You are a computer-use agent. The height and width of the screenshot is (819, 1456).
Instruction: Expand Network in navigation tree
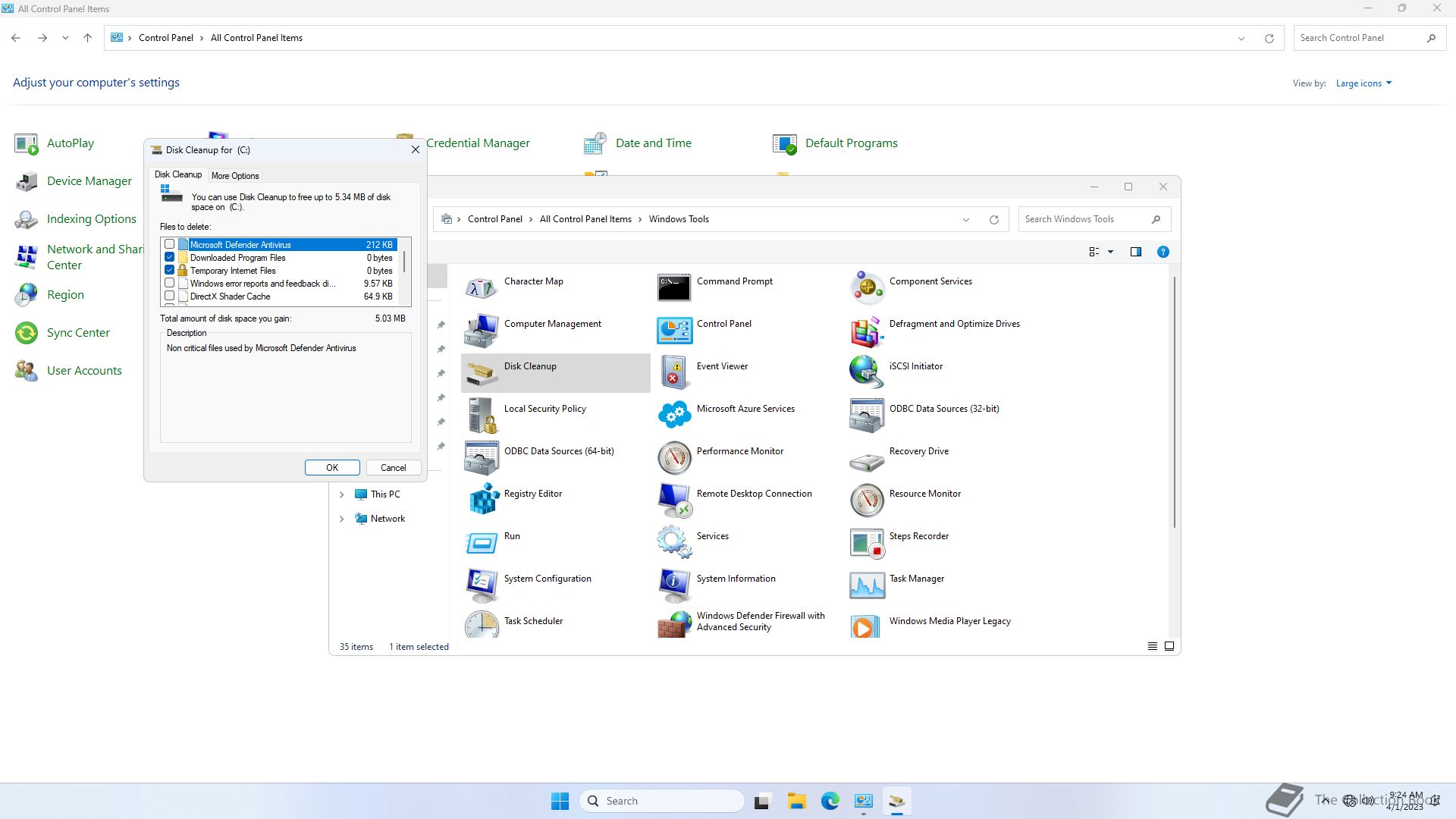[x=342, y=519]
